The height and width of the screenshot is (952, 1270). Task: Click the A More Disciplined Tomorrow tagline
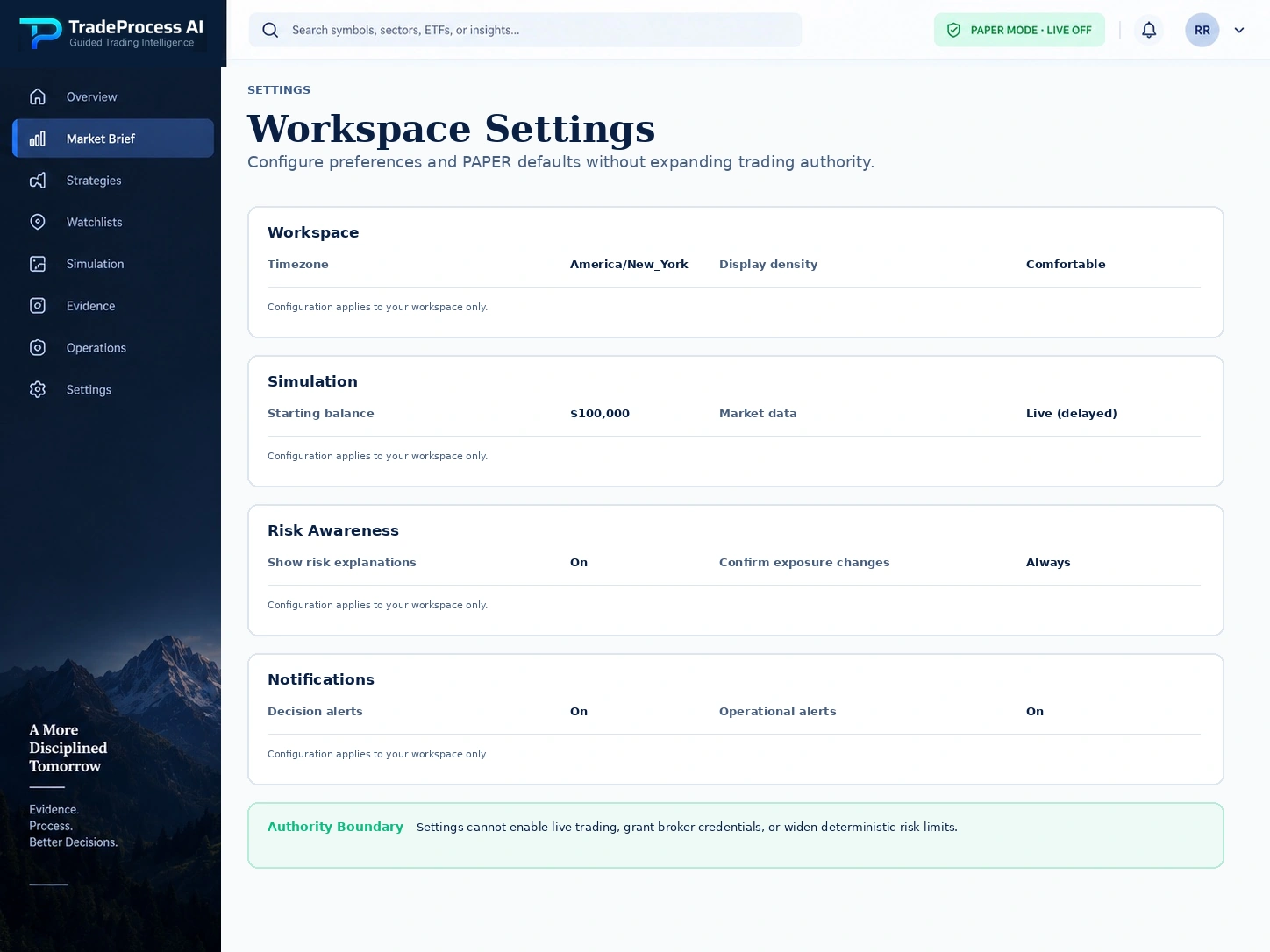(x=68, y=748)
